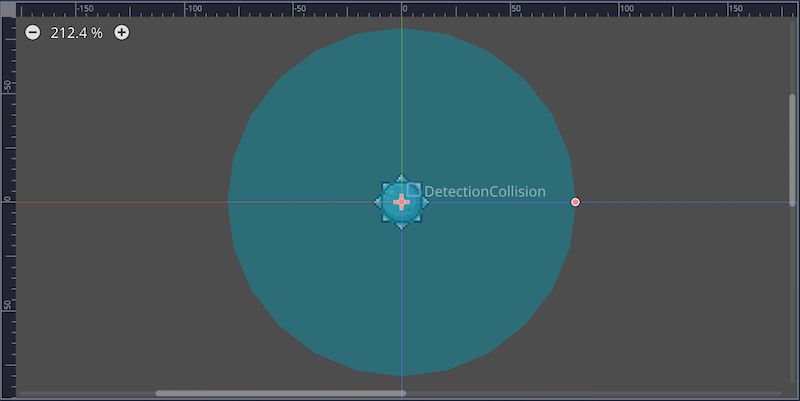Viewport: 800px width, 401px height.
Task: Zoom in with the plus button
Action: [x=121, y=33]
